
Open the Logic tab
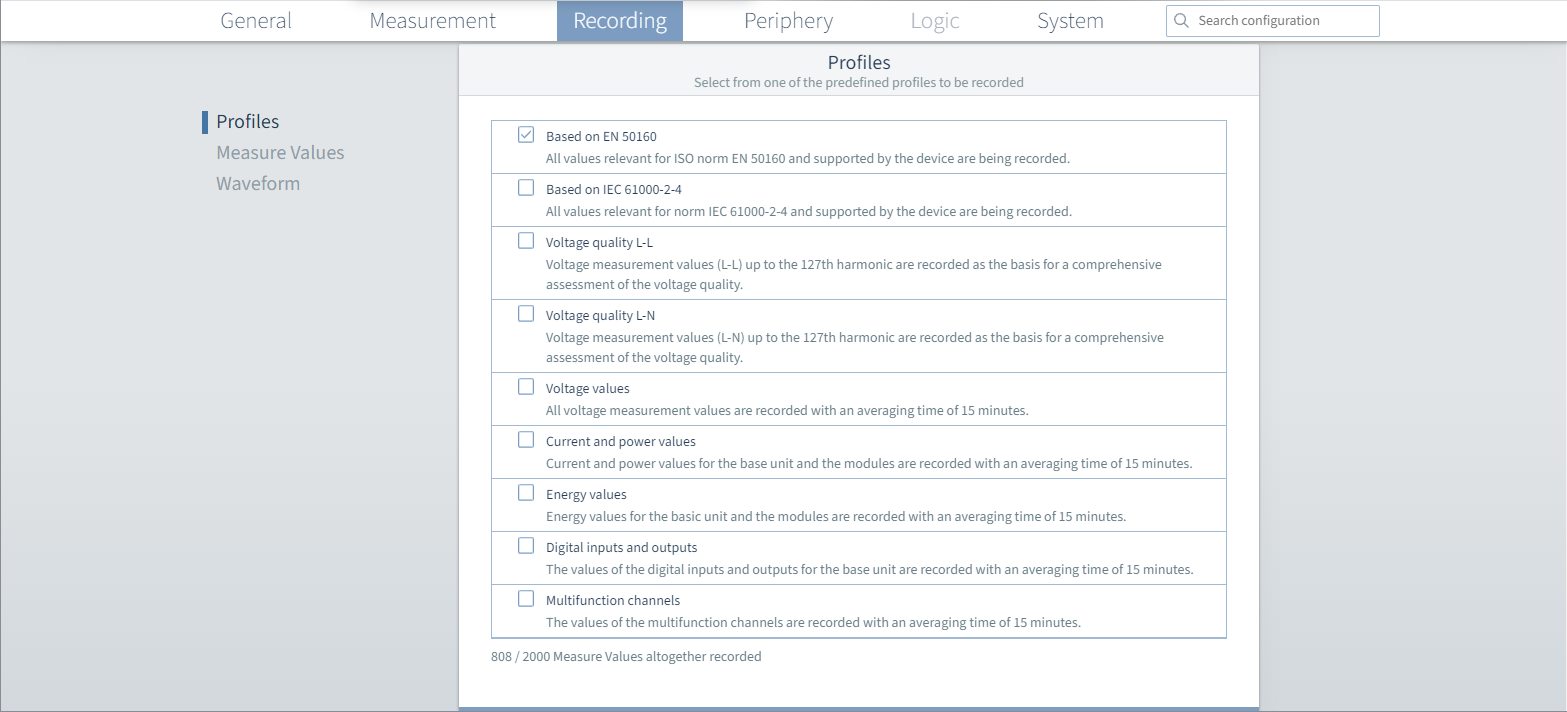(x=934, y=20)
